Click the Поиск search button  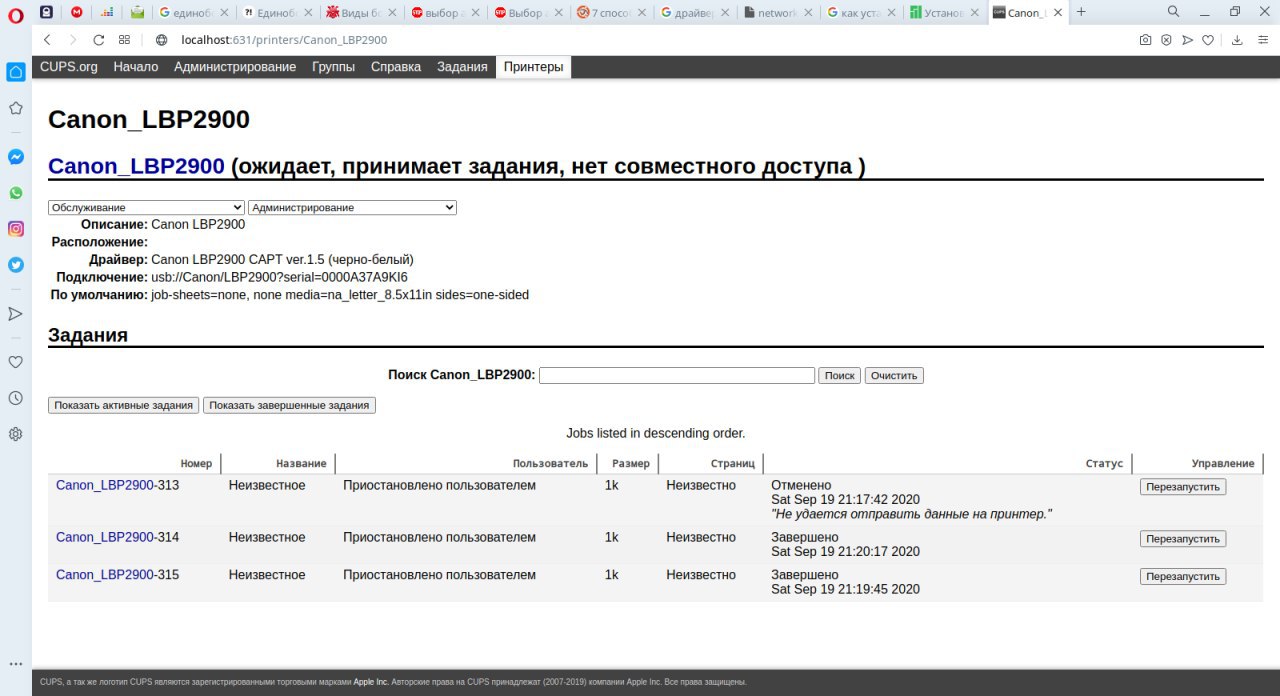(x=839, y=375)
